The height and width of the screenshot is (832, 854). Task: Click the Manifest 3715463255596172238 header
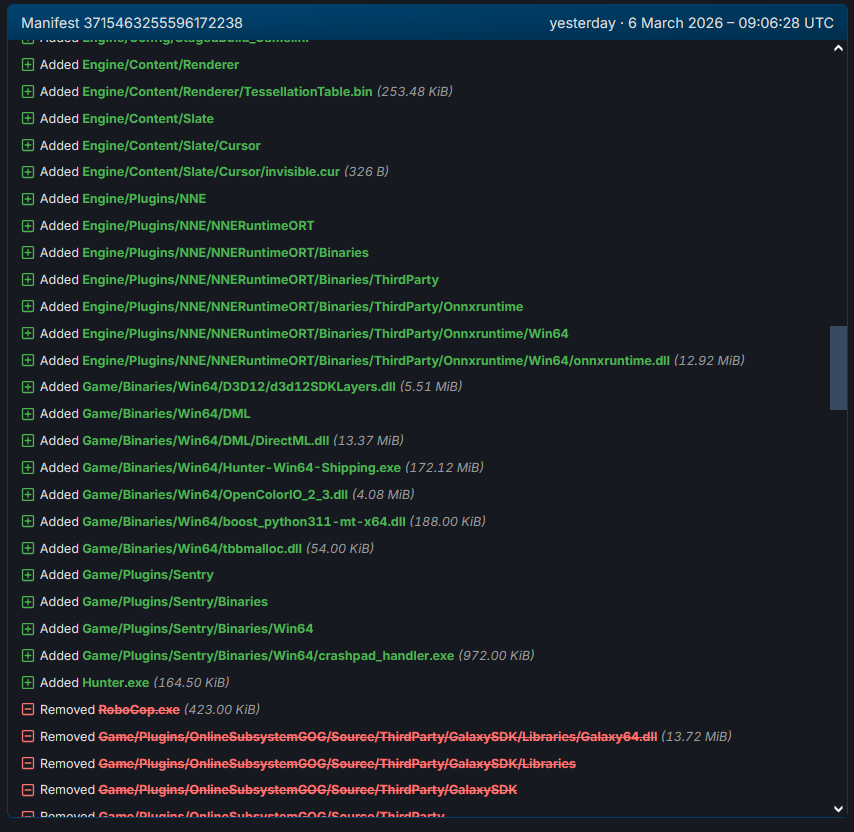[x=132, y=23]
